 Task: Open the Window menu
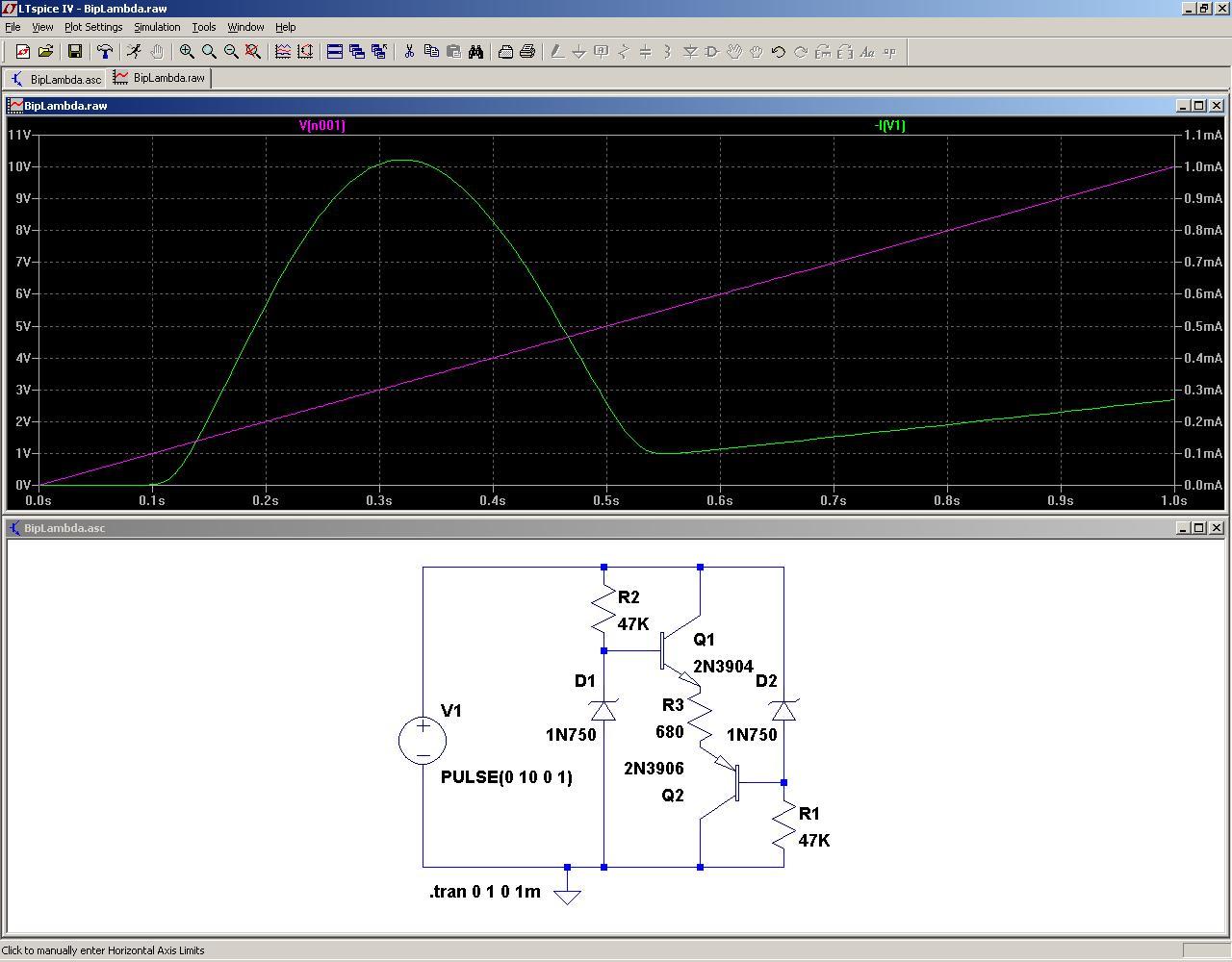coord(245,27)
